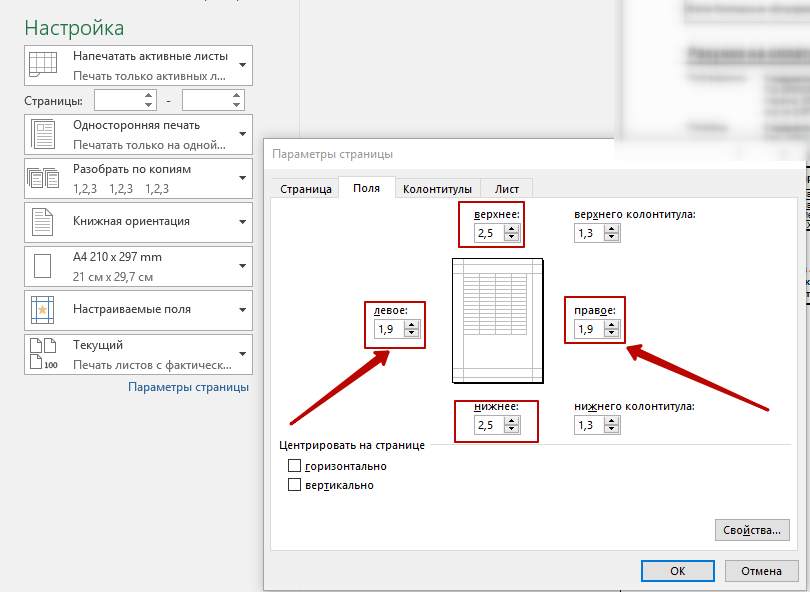Viewport: 810px width, 592px height.
Task: Click the print active sheets icon
Action: (43, 65)
